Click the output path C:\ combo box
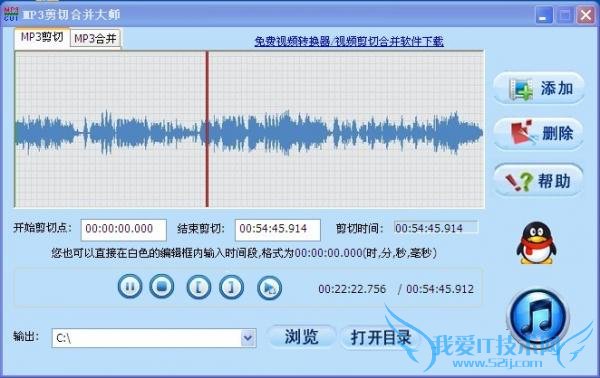Viewport: 600px width, 378px height. pyautogui.click(x=154, y=338)
